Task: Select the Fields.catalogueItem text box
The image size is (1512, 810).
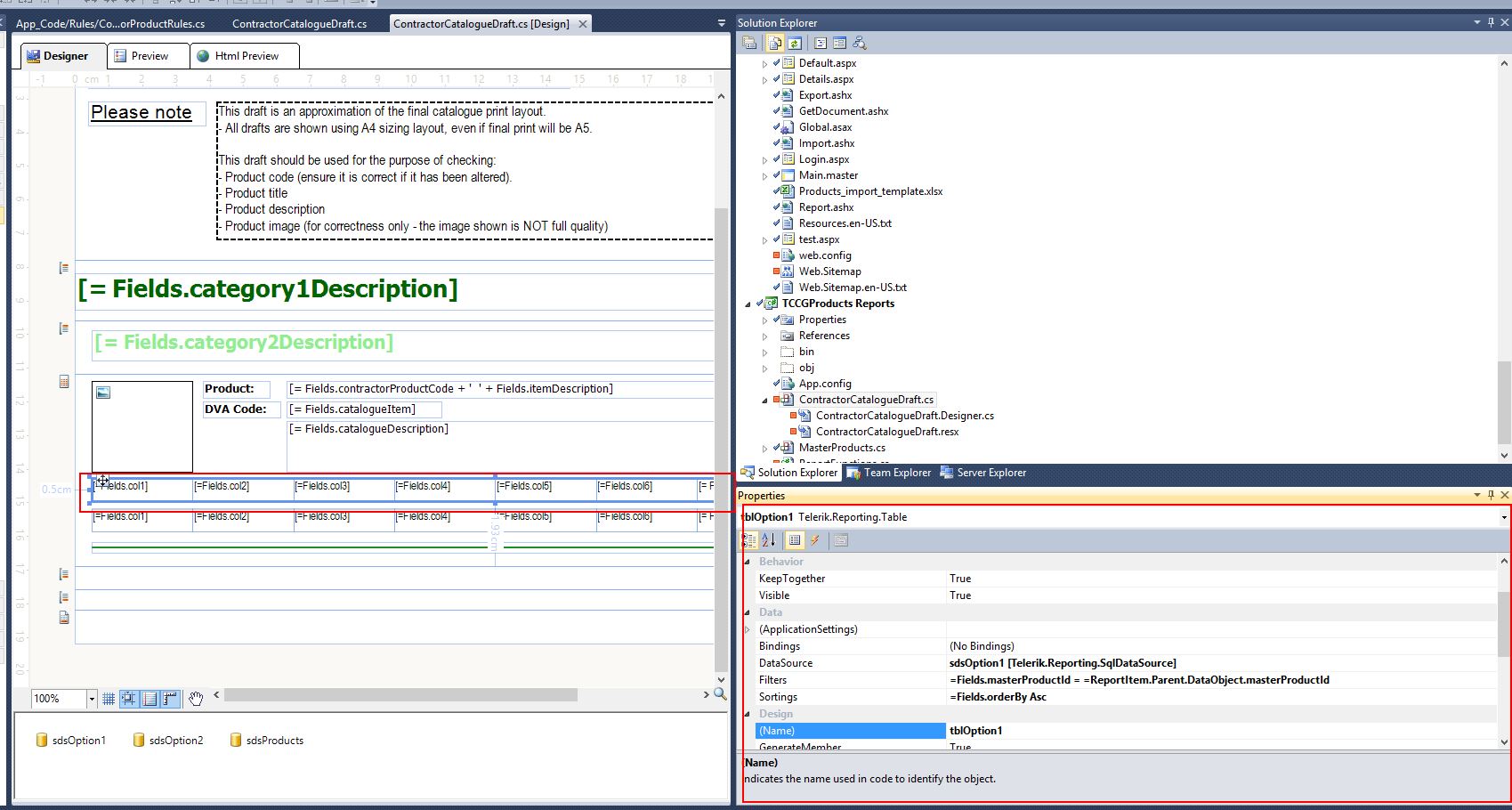Action: tap(364, 409)
